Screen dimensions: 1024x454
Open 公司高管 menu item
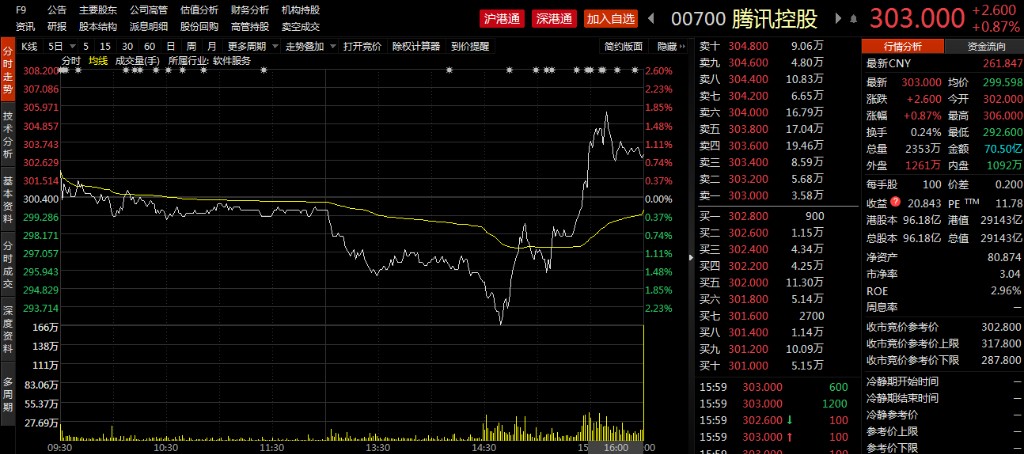pyautogui.click(x=148, y=10)
